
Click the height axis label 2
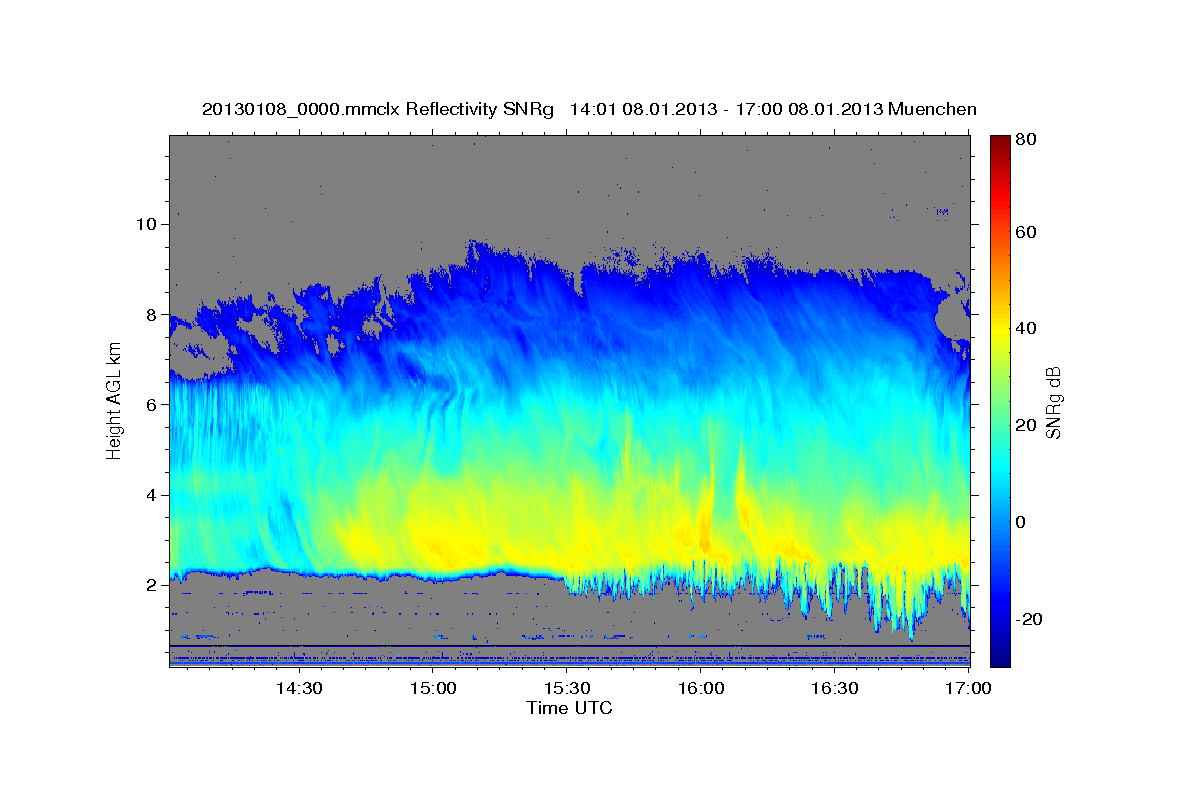coord(152,584)
